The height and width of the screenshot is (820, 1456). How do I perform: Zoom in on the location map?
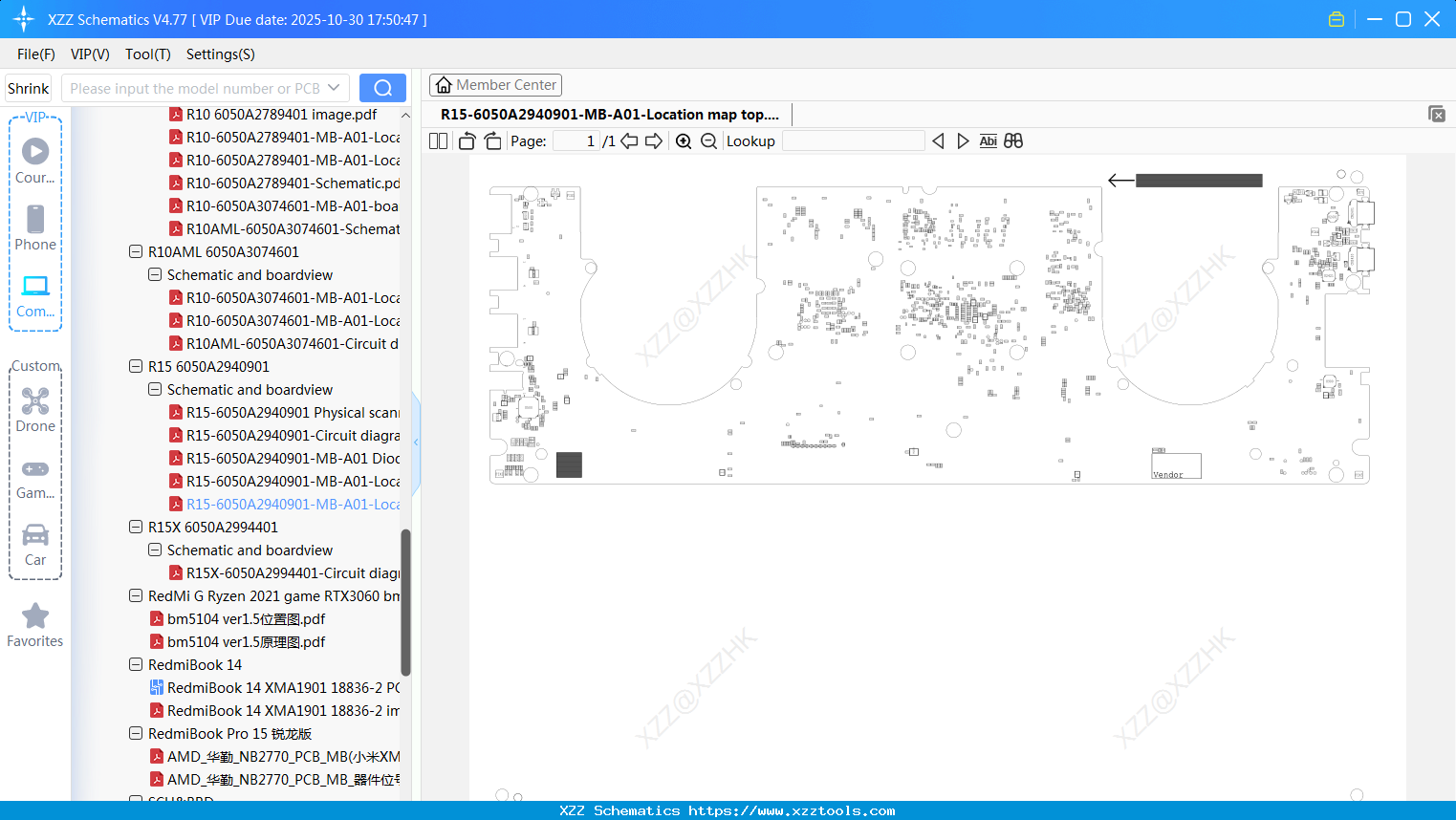(x=684, y=141)
